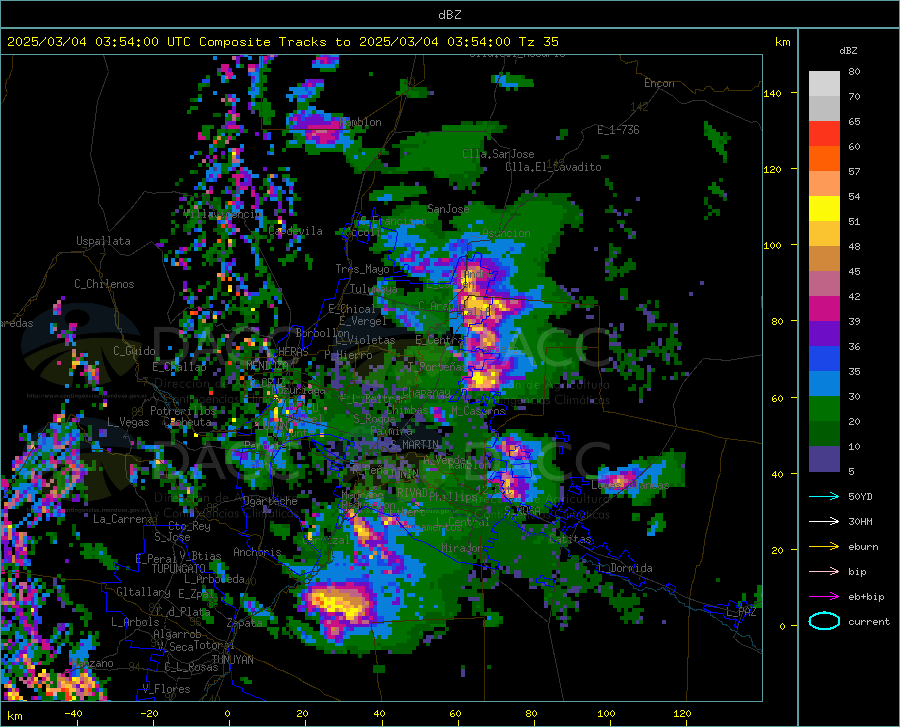Click the -40 km horizontal axis tick
Viewport: 900px width, 727px height.
(x=73, y=714)
